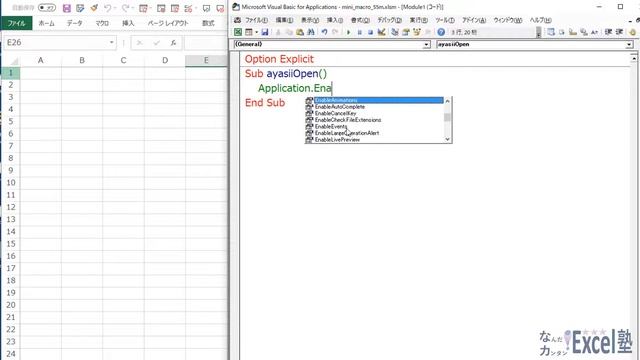This screenshot has height=360, width=640.
Task: Switch to the Excel データ tab
Action: coord(75,23)
